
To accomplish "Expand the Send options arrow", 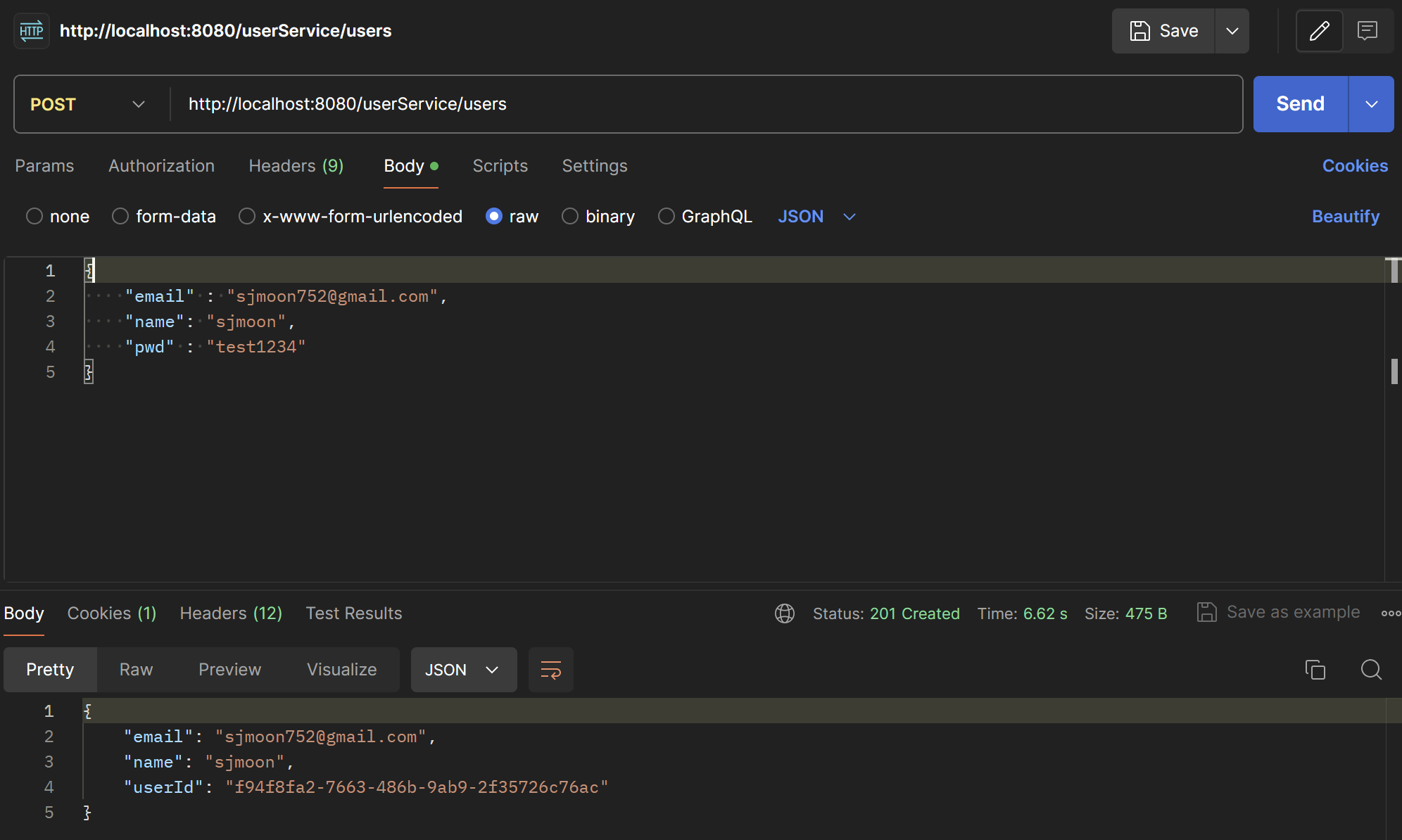I will coord(1371,104).
